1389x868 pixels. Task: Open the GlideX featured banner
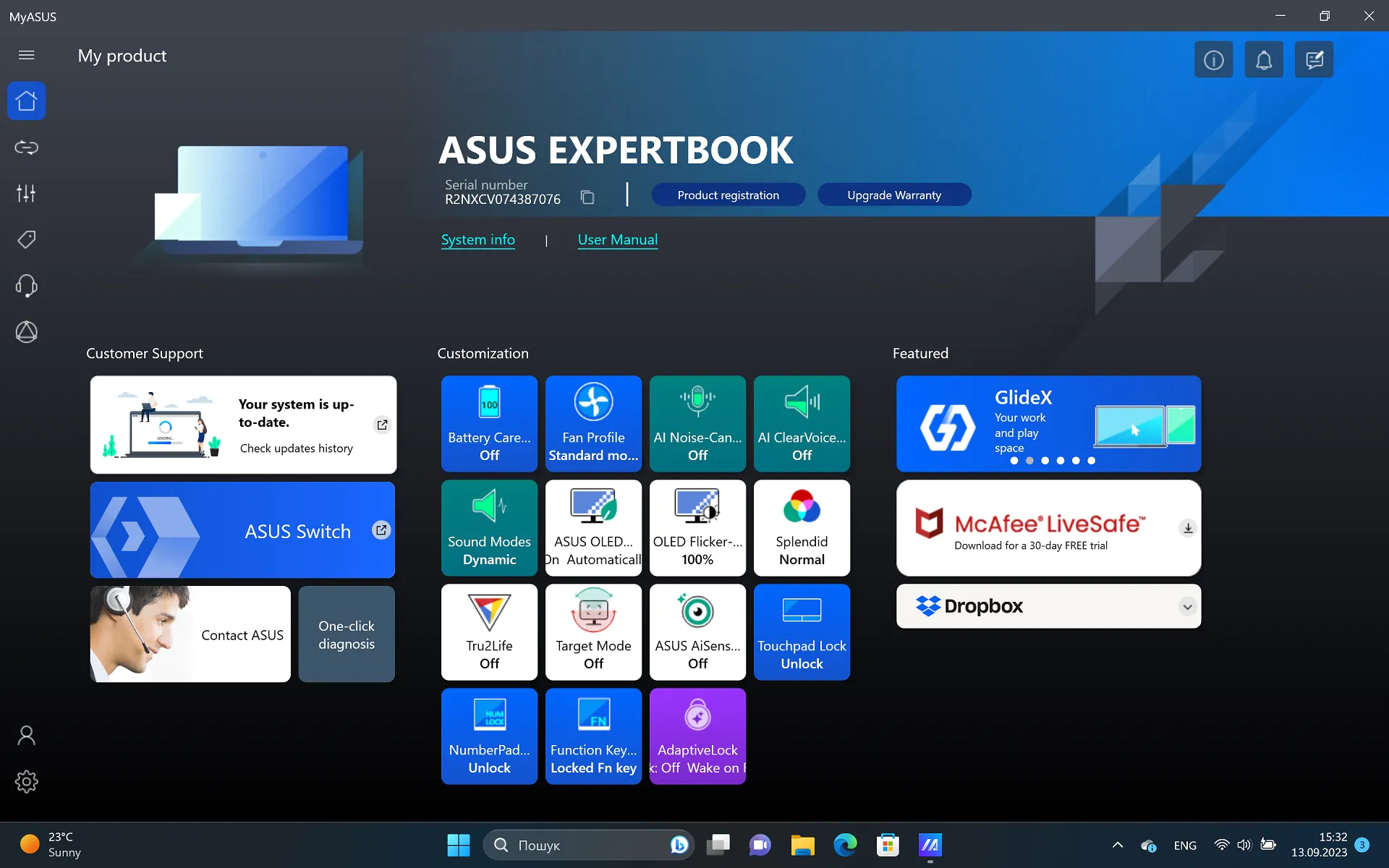click(x=1048, y=424)
